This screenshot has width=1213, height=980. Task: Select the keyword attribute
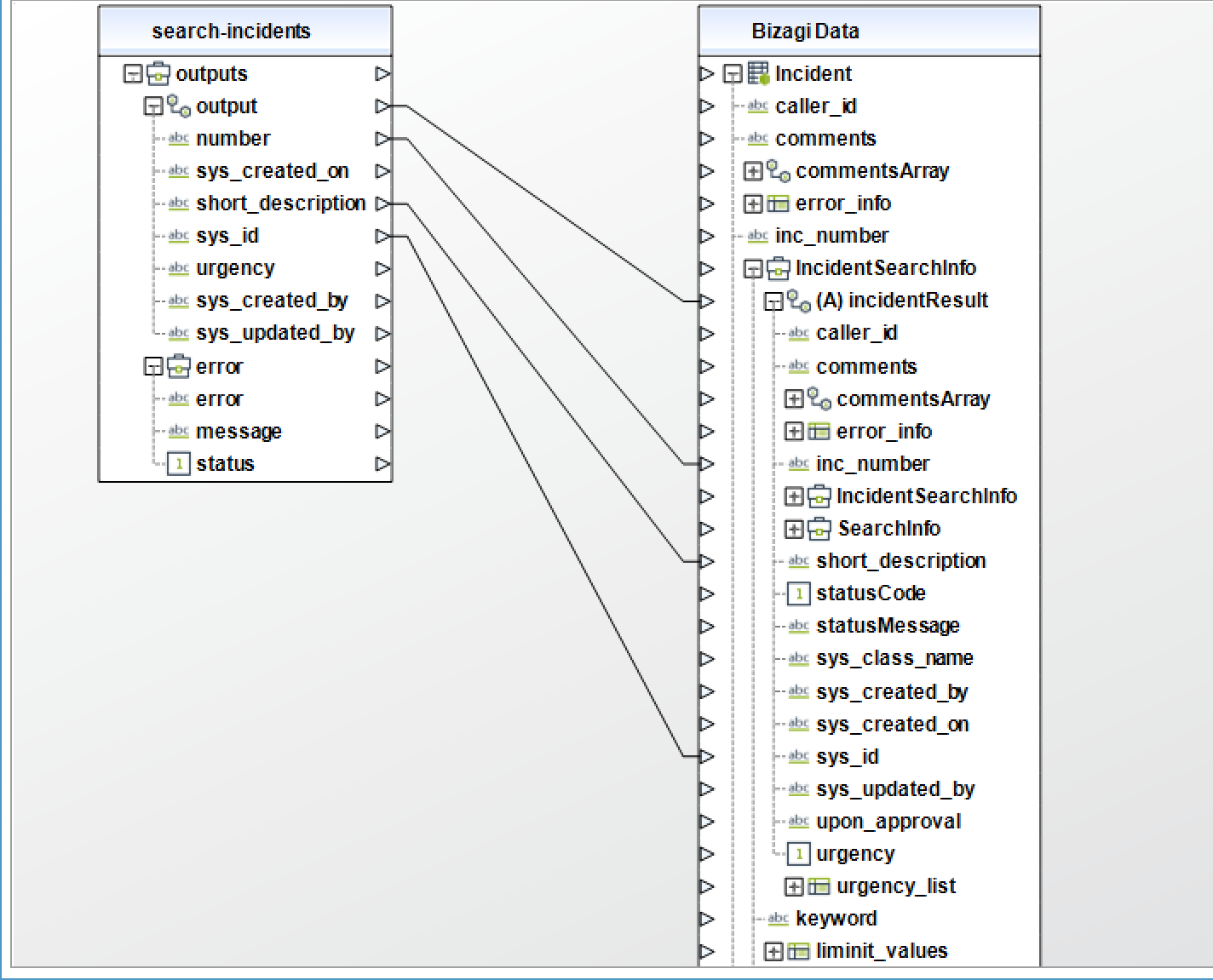(836, 919)
